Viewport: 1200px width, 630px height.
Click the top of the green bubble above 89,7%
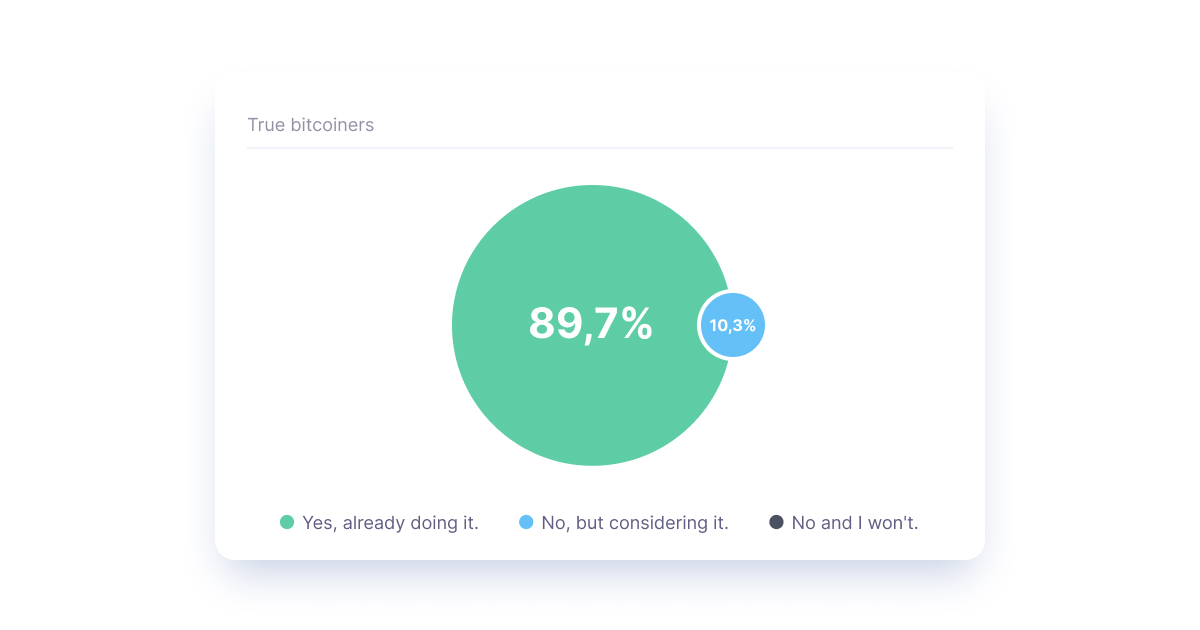point(592,220)
